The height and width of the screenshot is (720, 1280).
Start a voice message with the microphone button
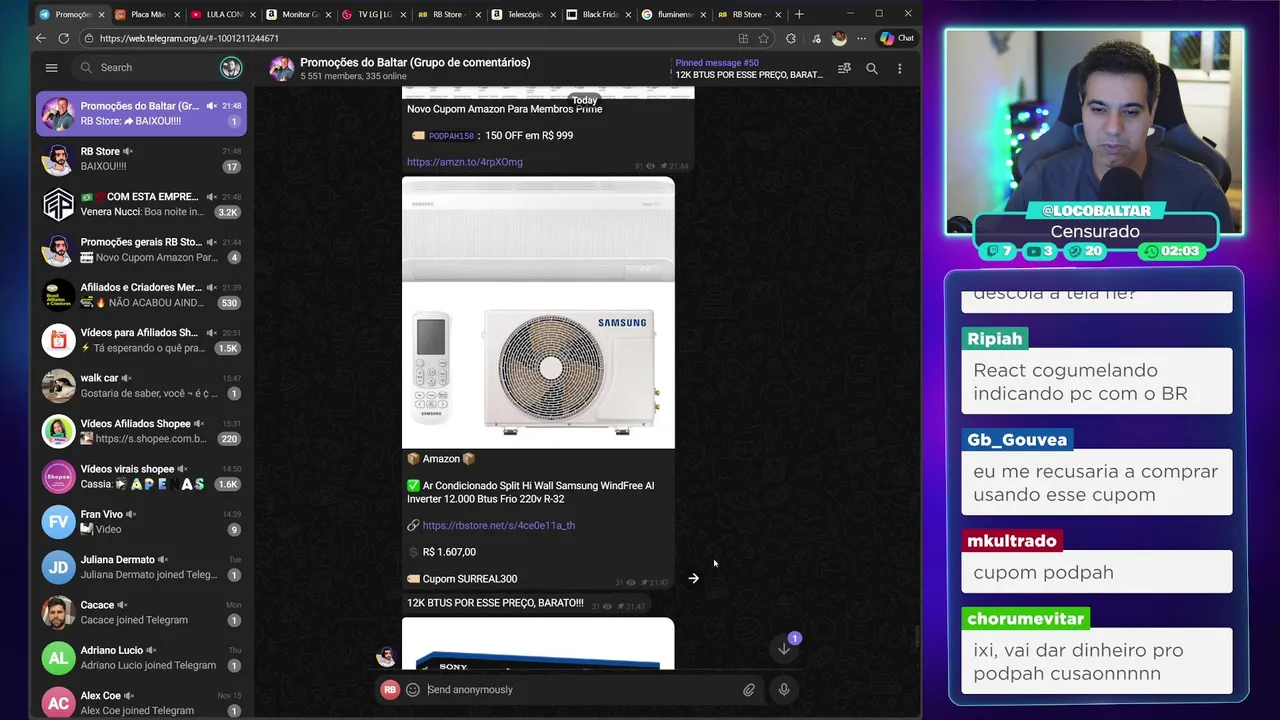click(x=784, y=689)
